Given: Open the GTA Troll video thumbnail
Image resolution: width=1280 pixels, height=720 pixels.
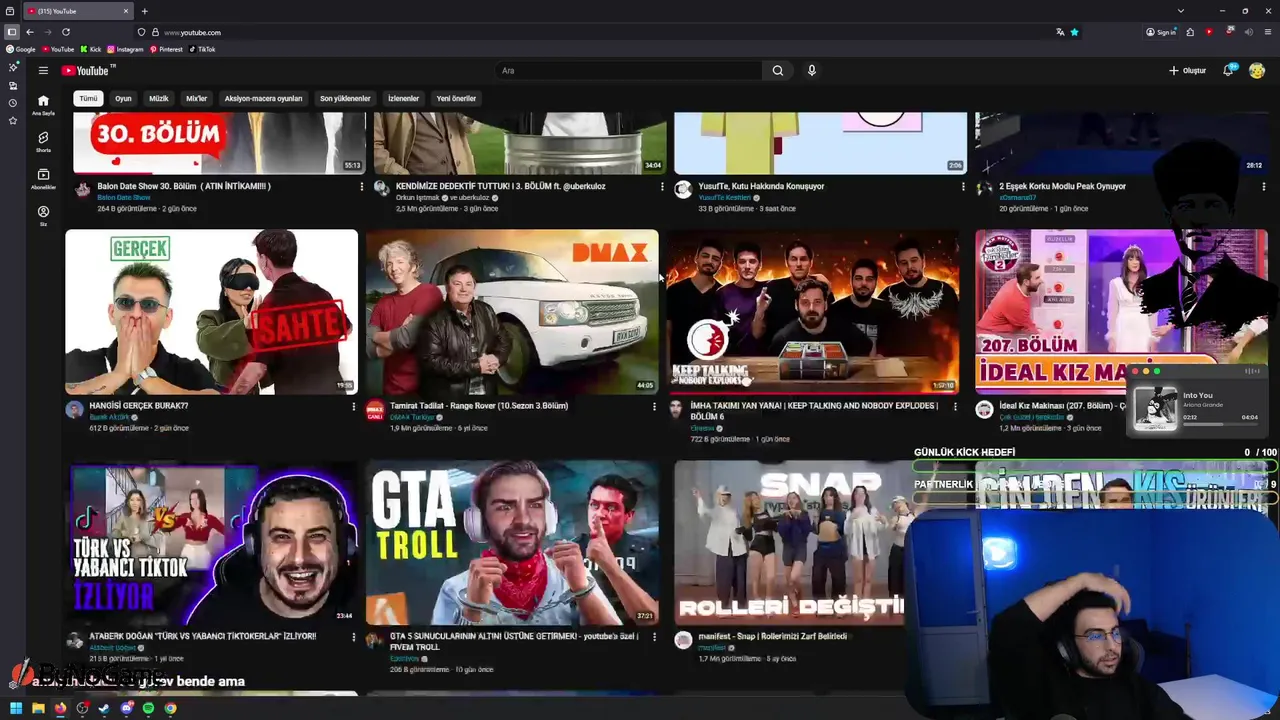Looking at the screenshot, I should pyautogui.click(x=512, y=542).
